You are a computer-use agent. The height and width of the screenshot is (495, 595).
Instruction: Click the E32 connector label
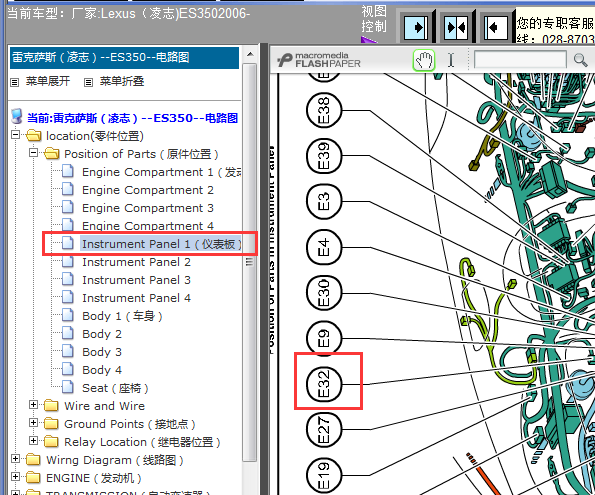(324, 384)
